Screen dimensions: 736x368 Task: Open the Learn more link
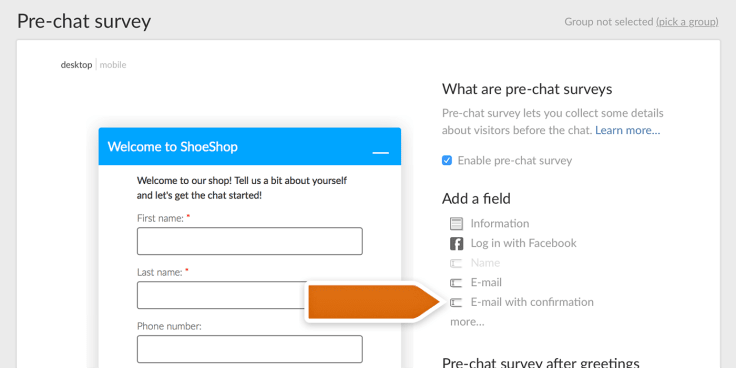[x=628, y=130]
